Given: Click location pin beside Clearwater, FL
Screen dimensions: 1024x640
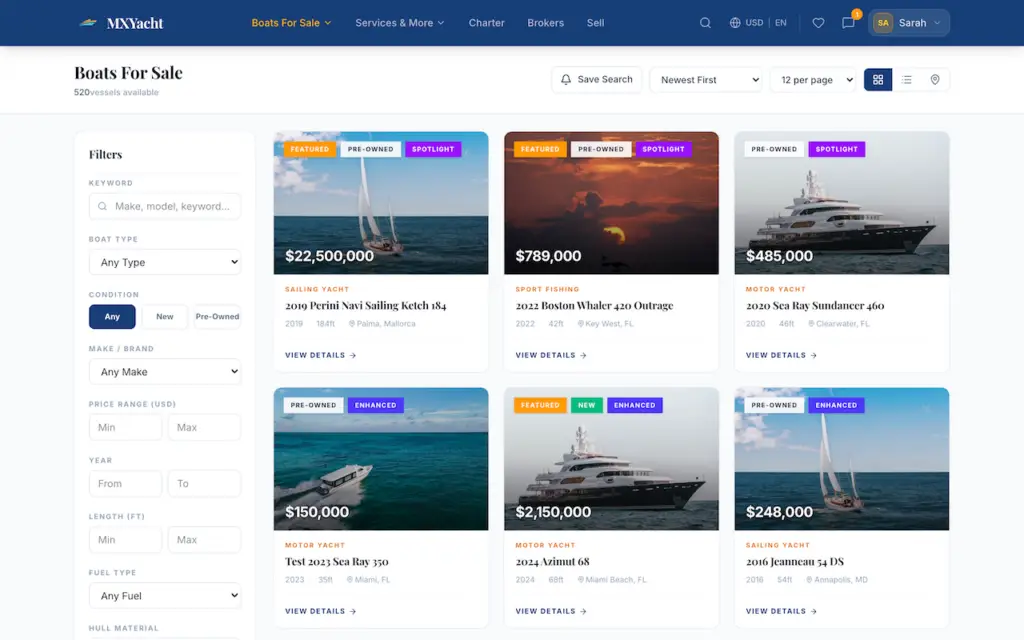Looking at the screenshot, I should click(x=811, y=324).
